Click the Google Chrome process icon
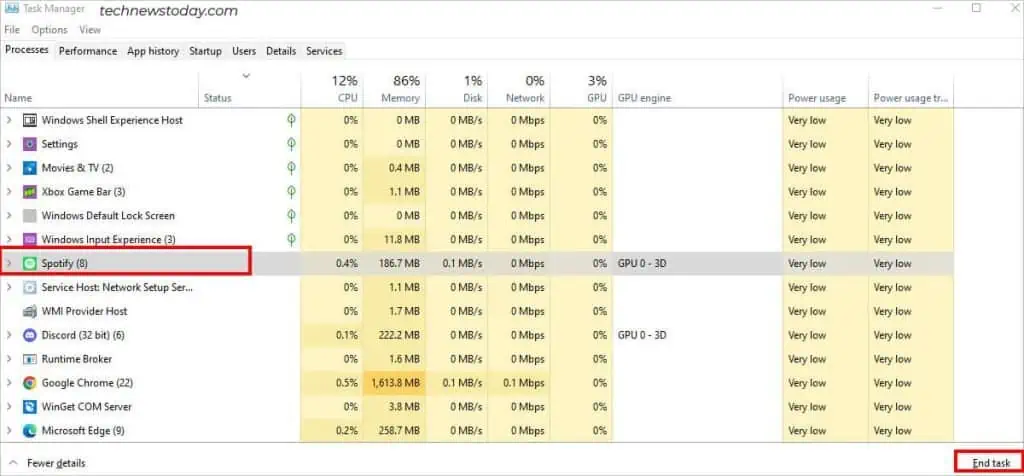 (29, 383)
